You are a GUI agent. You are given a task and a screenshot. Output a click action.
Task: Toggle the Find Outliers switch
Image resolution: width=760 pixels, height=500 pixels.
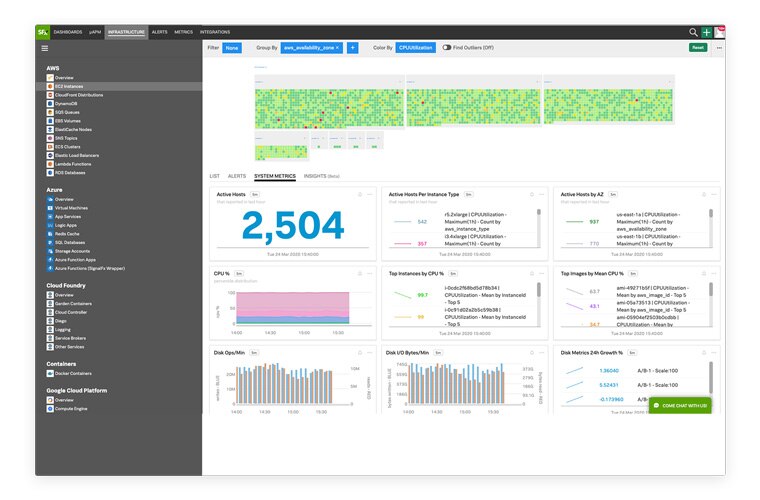[x=446, y=47]
